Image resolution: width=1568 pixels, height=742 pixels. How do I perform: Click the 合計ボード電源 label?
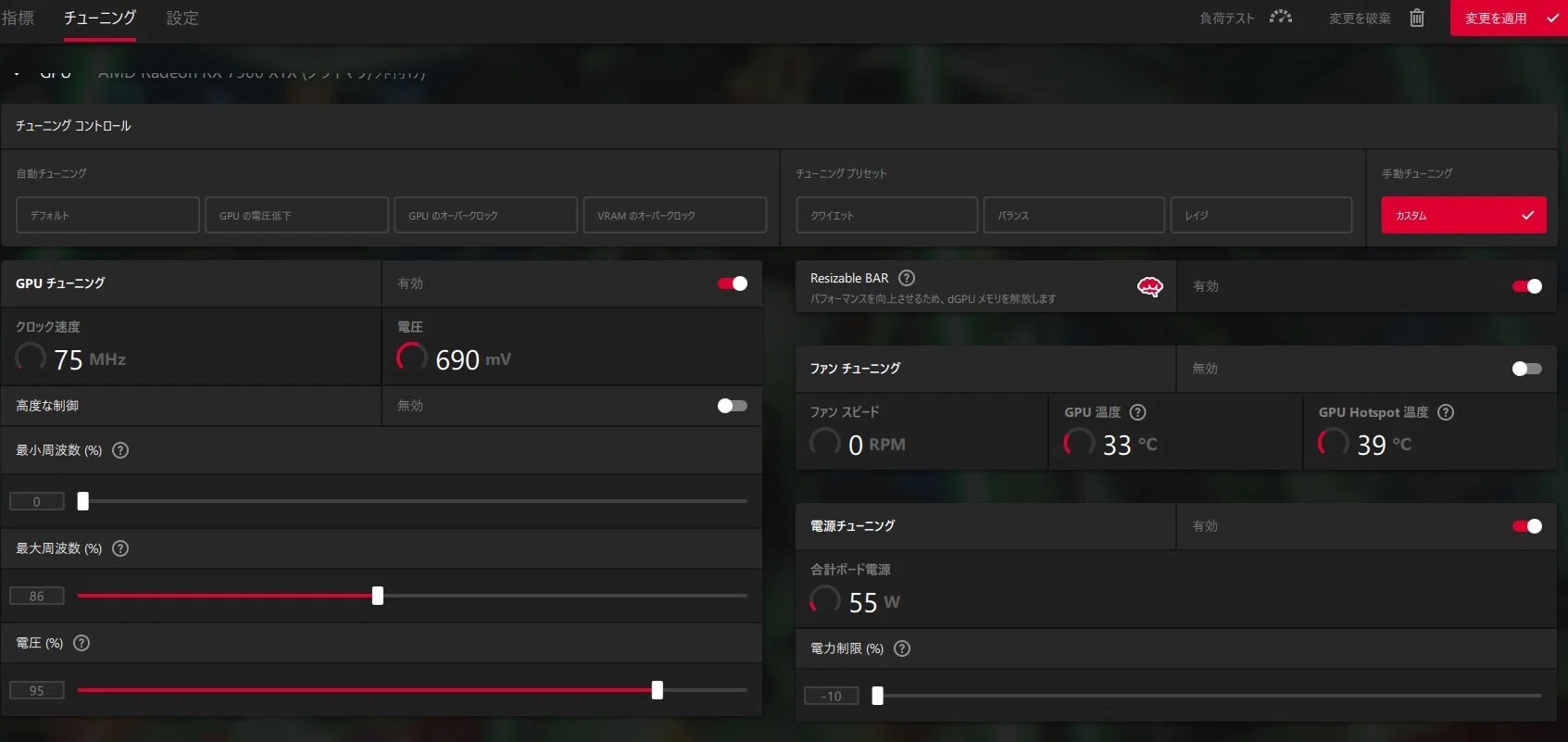(850, 570)
